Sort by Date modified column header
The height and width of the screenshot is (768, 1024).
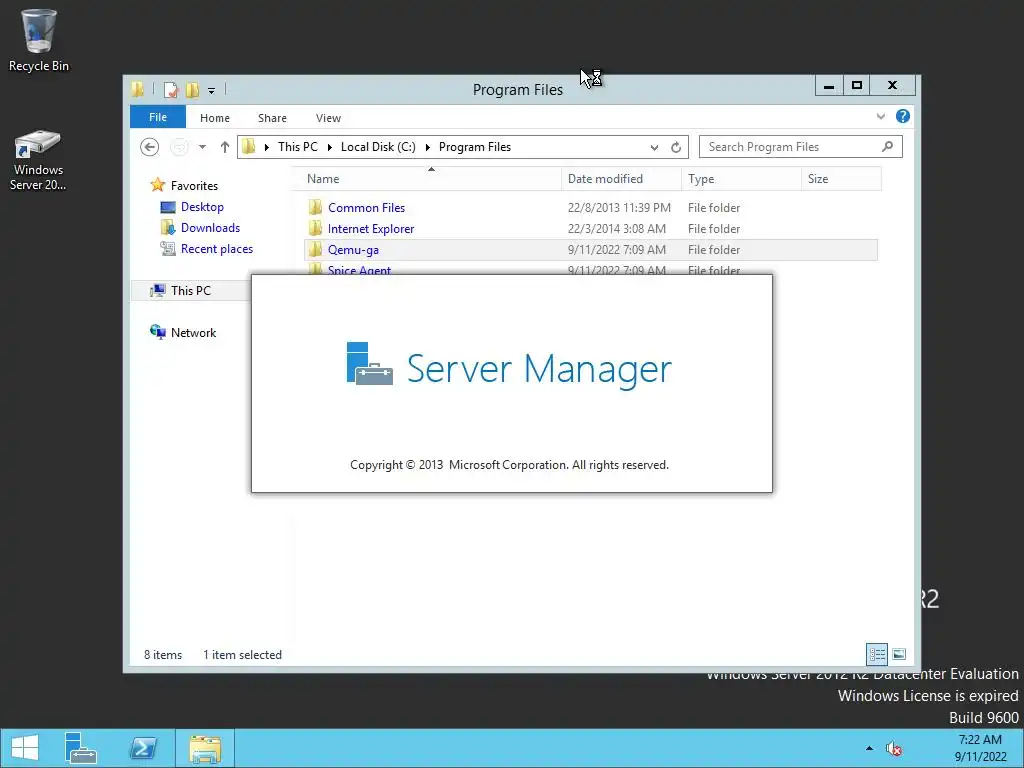[621, 179]
